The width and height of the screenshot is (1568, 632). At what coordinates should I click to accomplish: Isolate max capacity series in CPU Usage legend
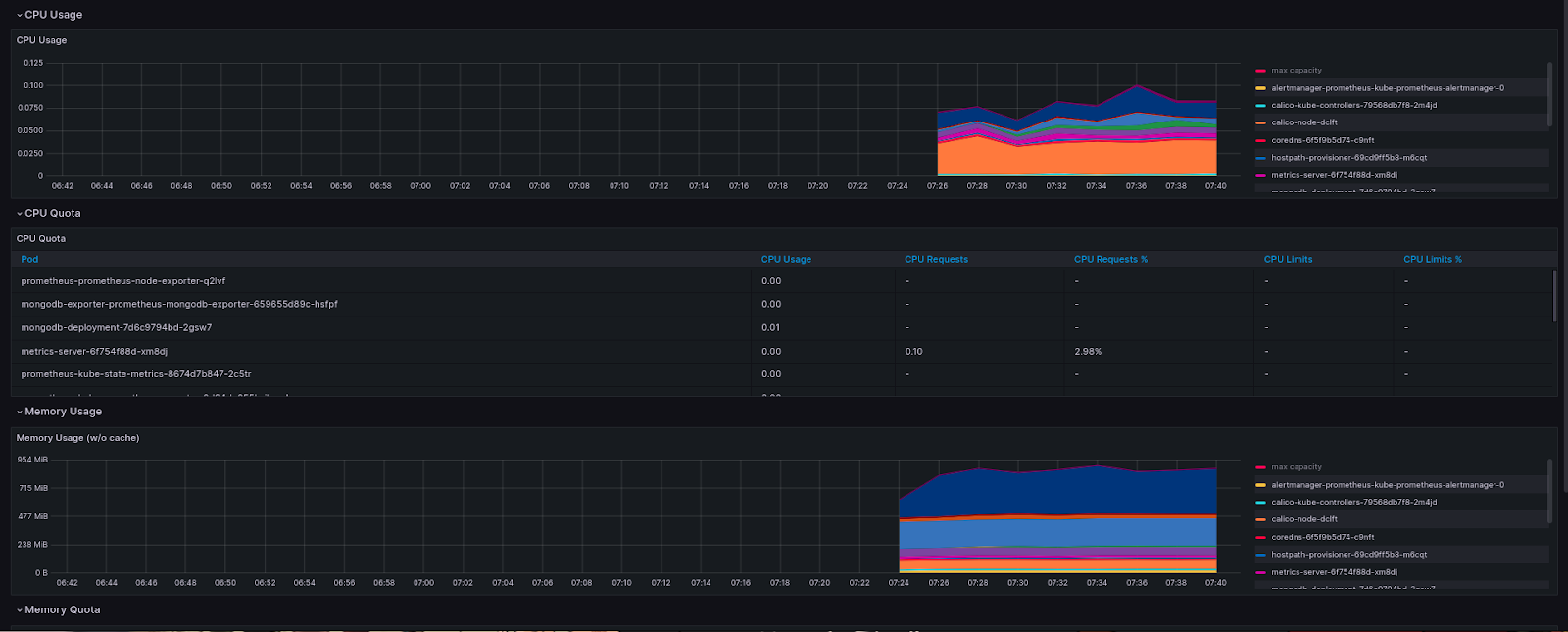click(x=1297, y=71)
